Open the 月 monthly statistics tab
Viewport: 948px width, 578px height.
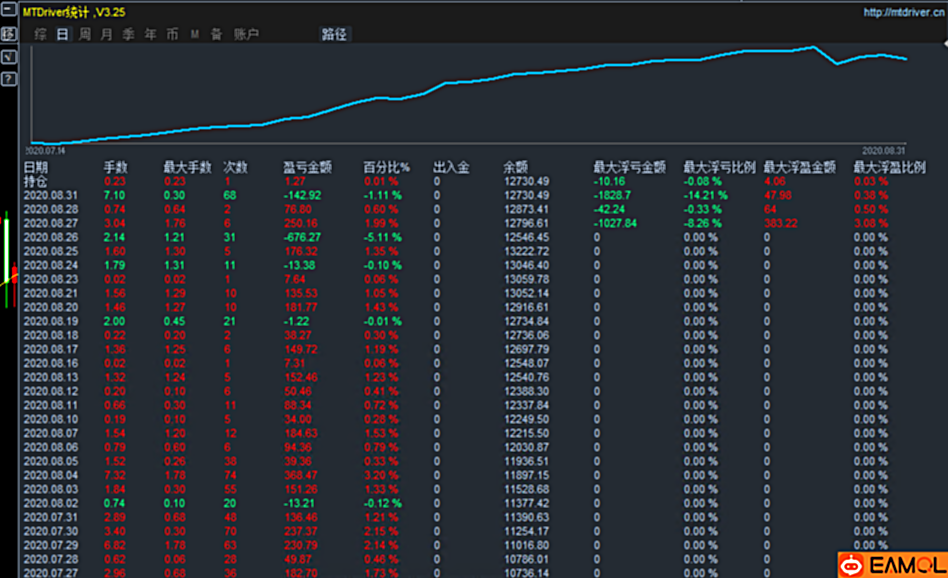[106, 35]
